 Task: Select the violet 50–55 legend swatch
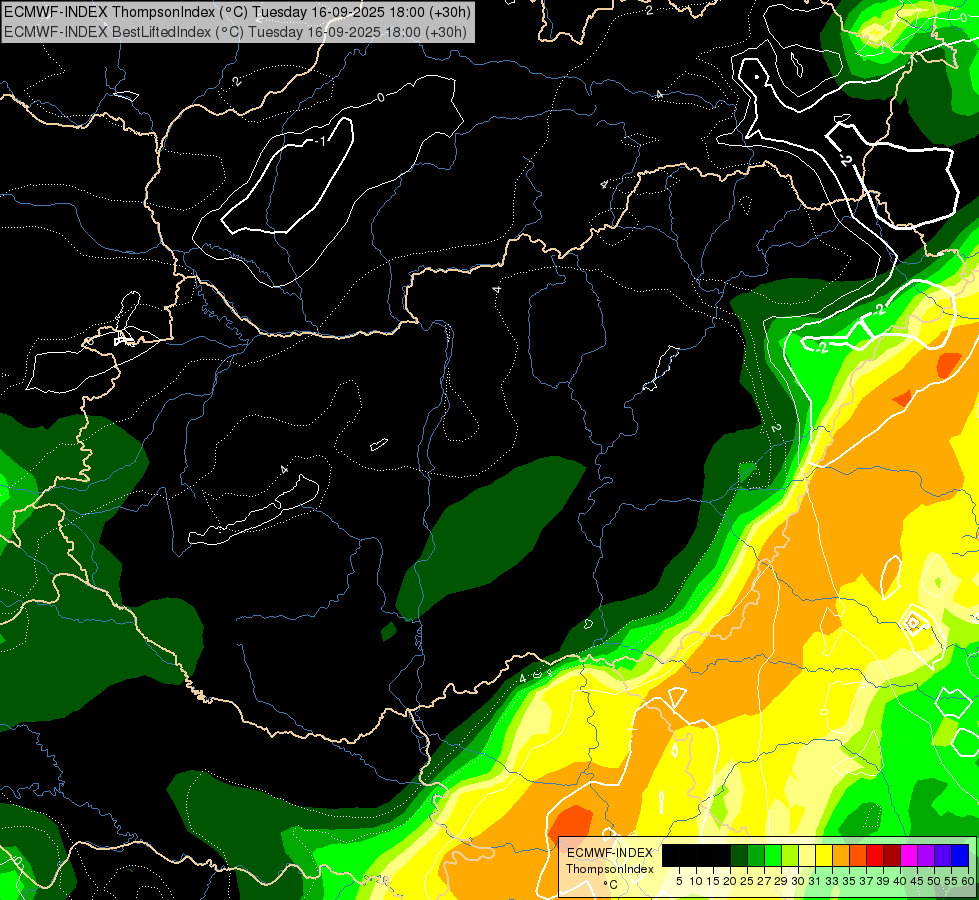[943, 855]
